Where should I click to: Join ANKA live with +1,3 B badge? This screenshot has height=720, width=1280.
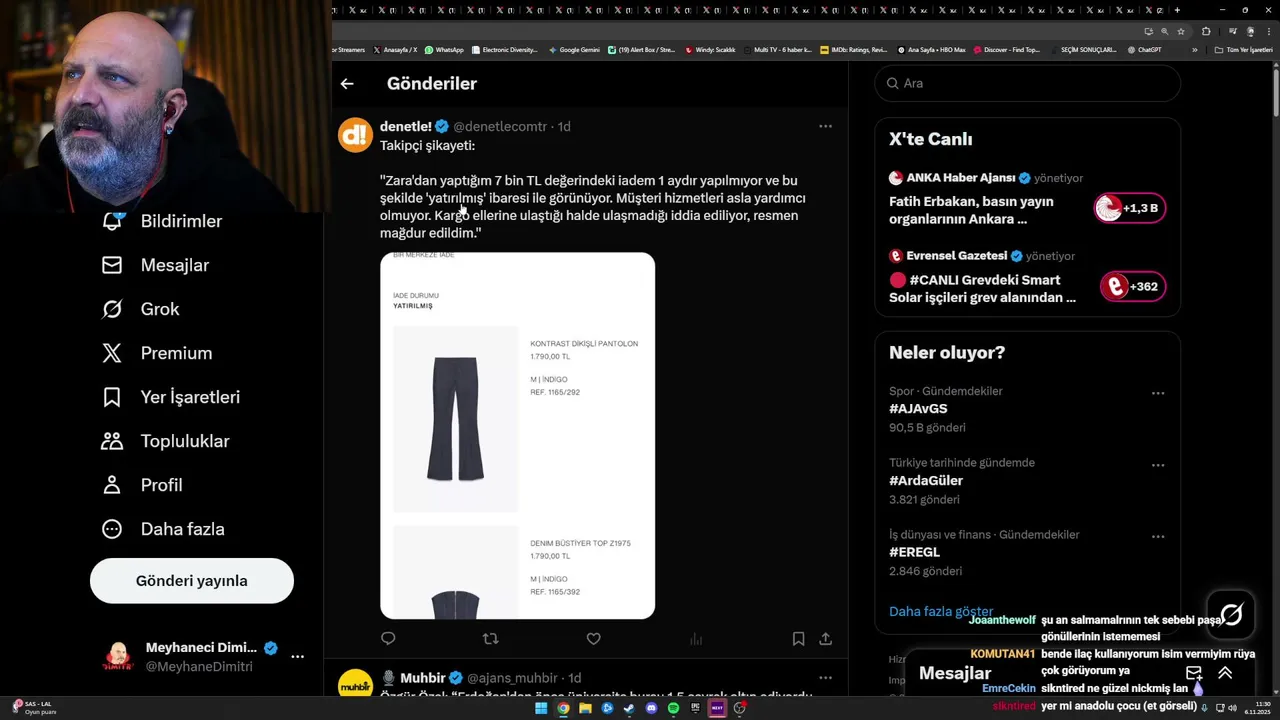[x=1129, y=208]
